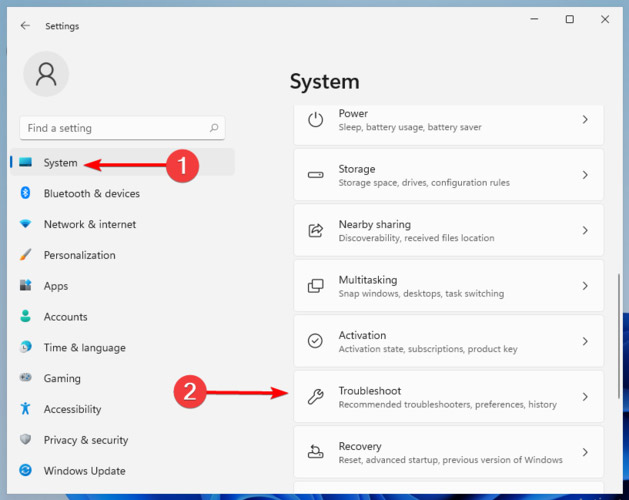The image size is (629, 500).
Task: Click the Bluetooth & devices icon
Action: (25, 193)
